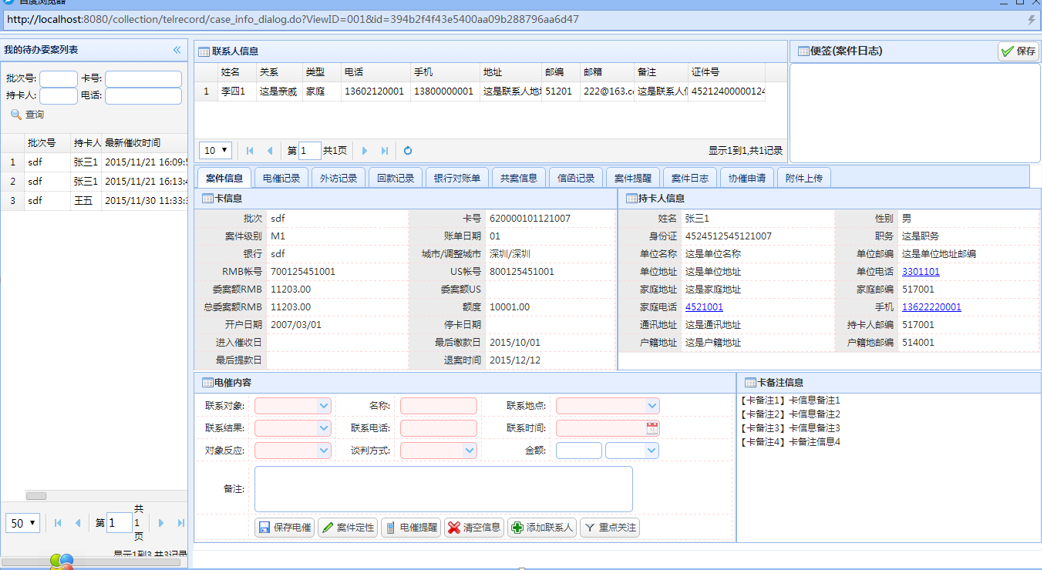Click 添加联系人 to add contact
The width and height of the screenshot is (1042, 570).
pyautogui.click(x=542, y=528)
